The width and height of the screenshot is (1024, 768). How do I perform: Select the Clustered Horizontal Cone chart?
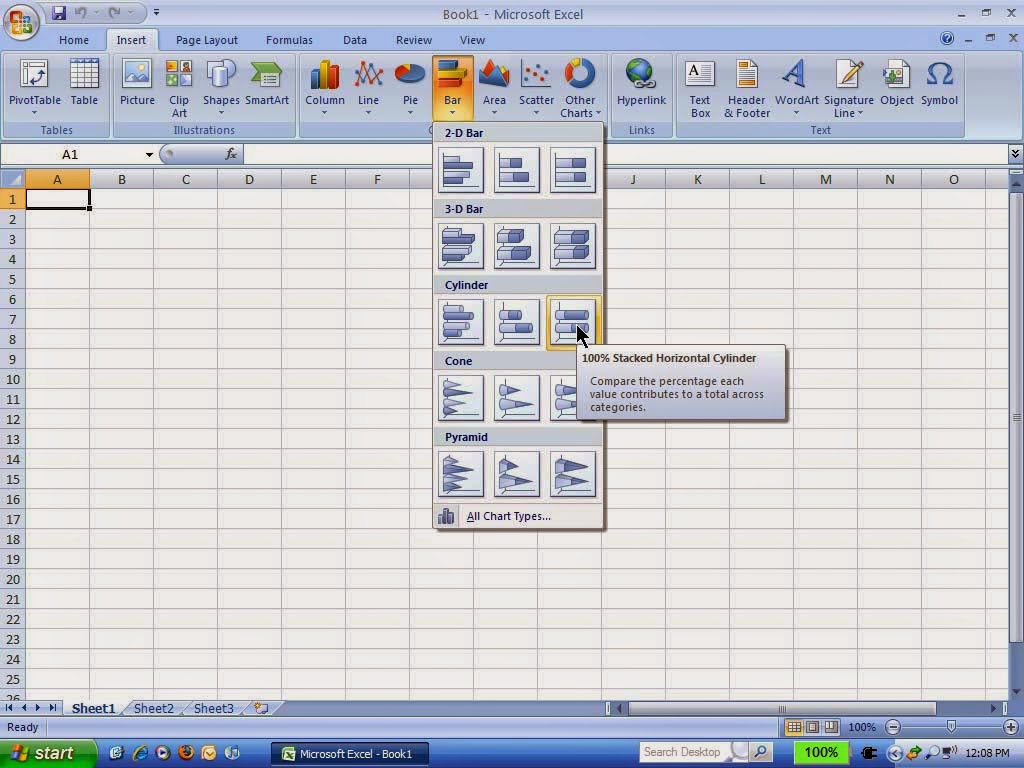coord(461,398)
